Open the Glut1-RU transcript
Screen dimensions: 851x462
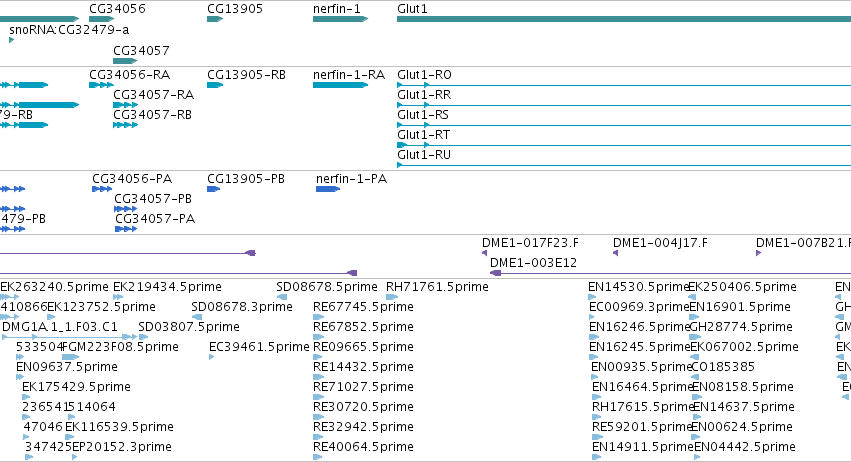[x=424, y=155]
